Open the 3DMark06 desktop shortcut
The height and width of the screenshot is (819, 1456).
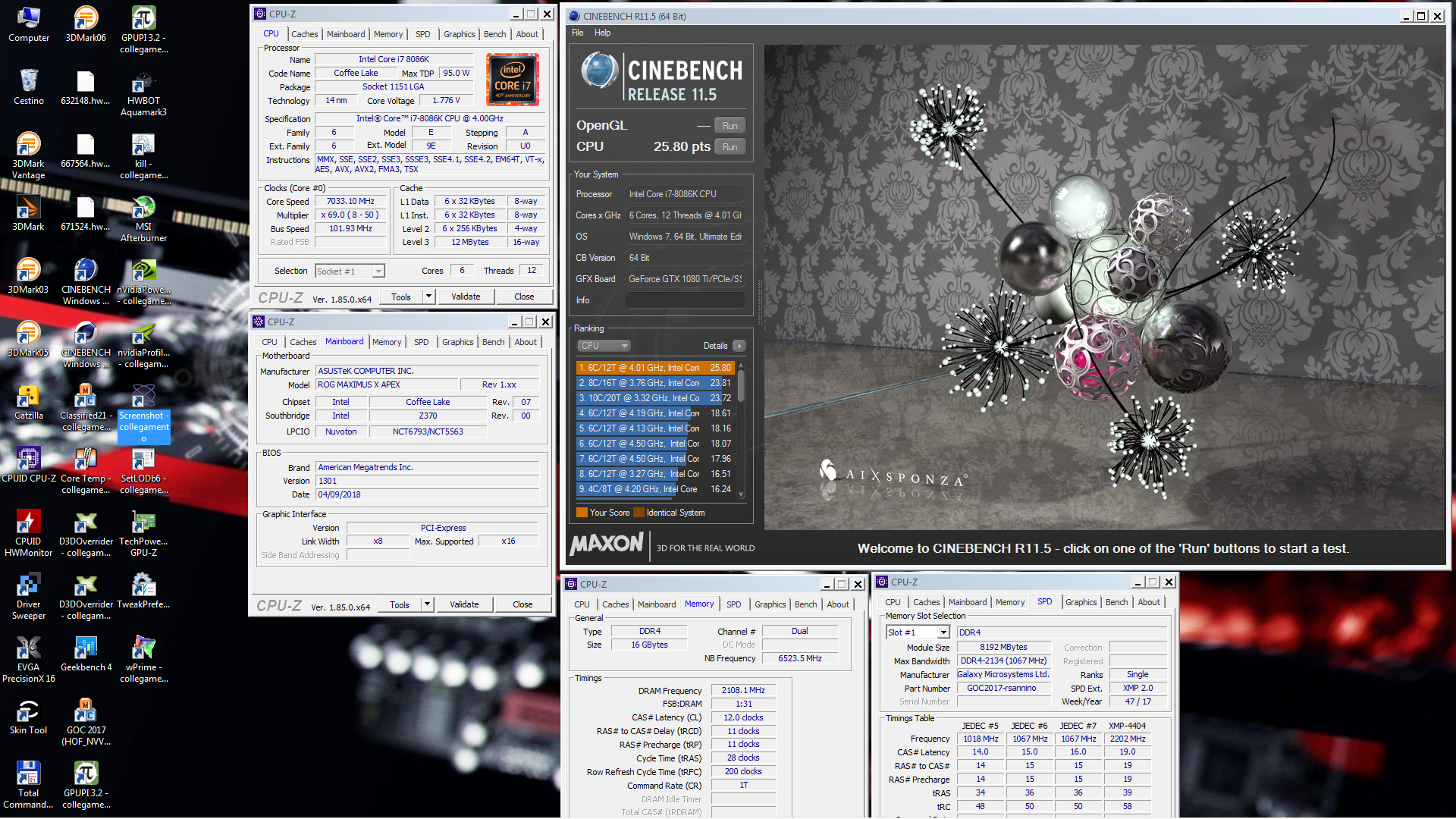point(86,24)
